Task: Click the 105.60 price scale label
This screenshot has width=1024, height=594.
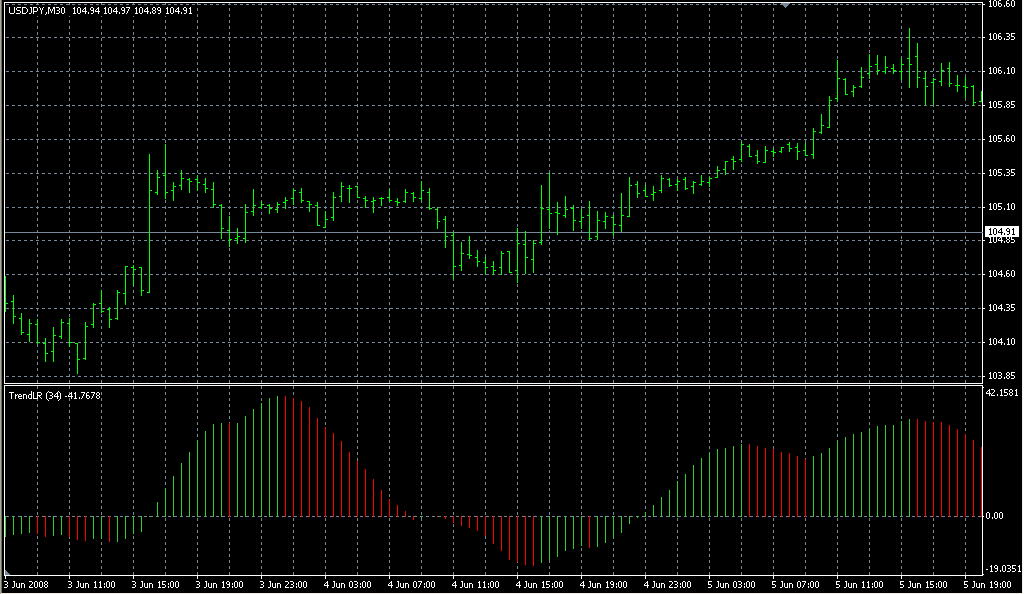Action: [1001, 139]
